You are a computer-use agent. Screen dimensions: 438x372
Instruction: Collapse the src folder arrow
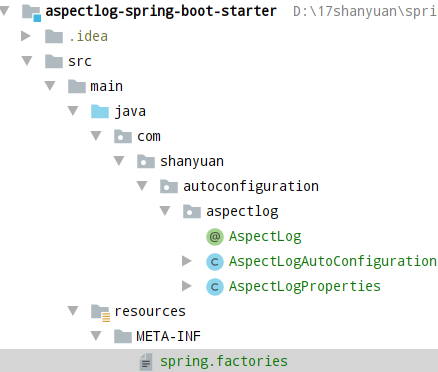27,61
